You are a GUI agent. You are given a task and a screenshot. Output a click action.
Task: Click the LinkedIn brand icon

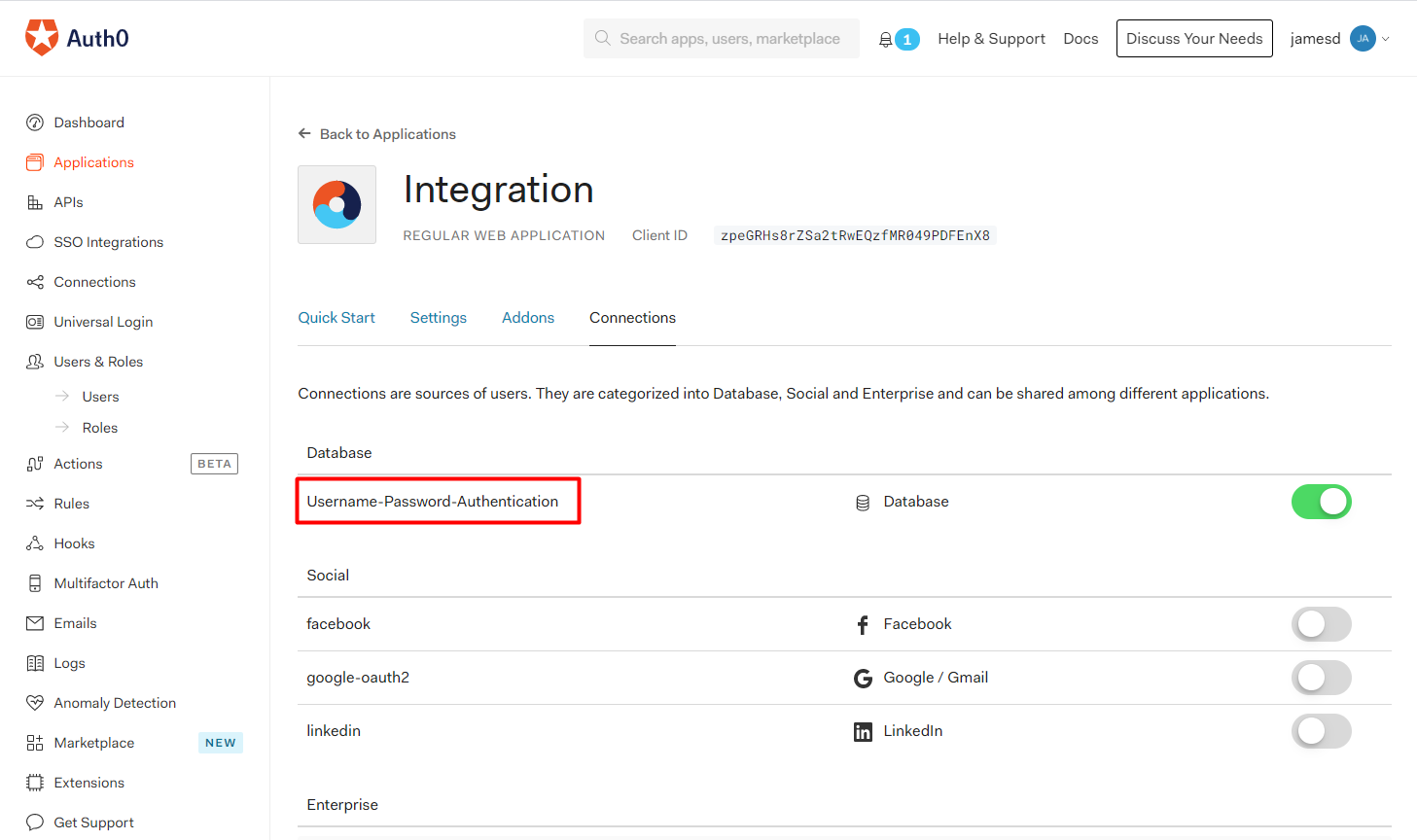pyautogui.click(x=863, y=732)
